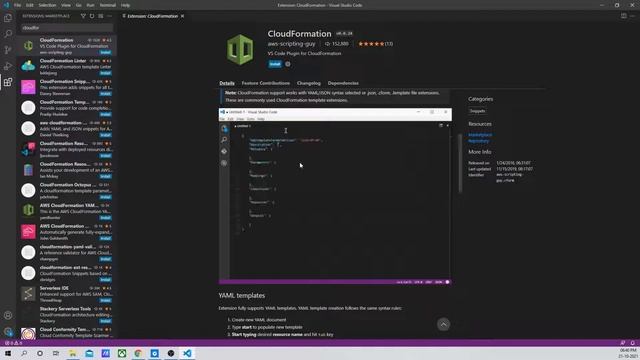Open the Search view in activity bar
This screenshot has width=640, height=360.
tap(8, 34)
